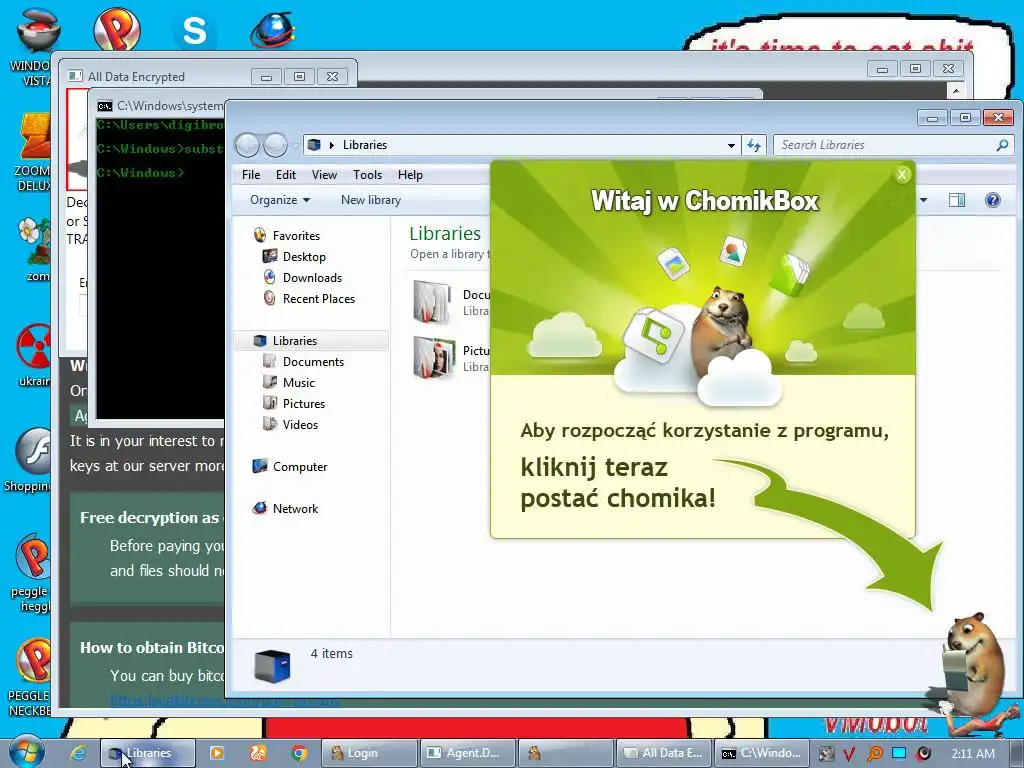Image resolution: width=1024 pixels, height=768 pixels.
Task: Click the Refresh button beside address bar
Action: 754,145
